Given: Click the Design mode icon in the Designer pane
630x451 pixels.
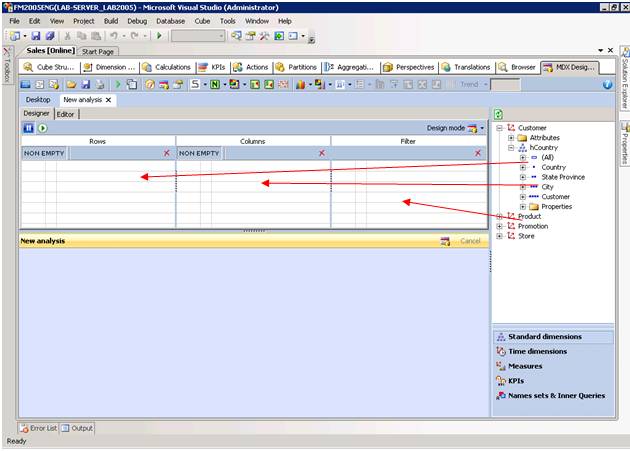Looking at the screenshot, I should coord(472,128).
